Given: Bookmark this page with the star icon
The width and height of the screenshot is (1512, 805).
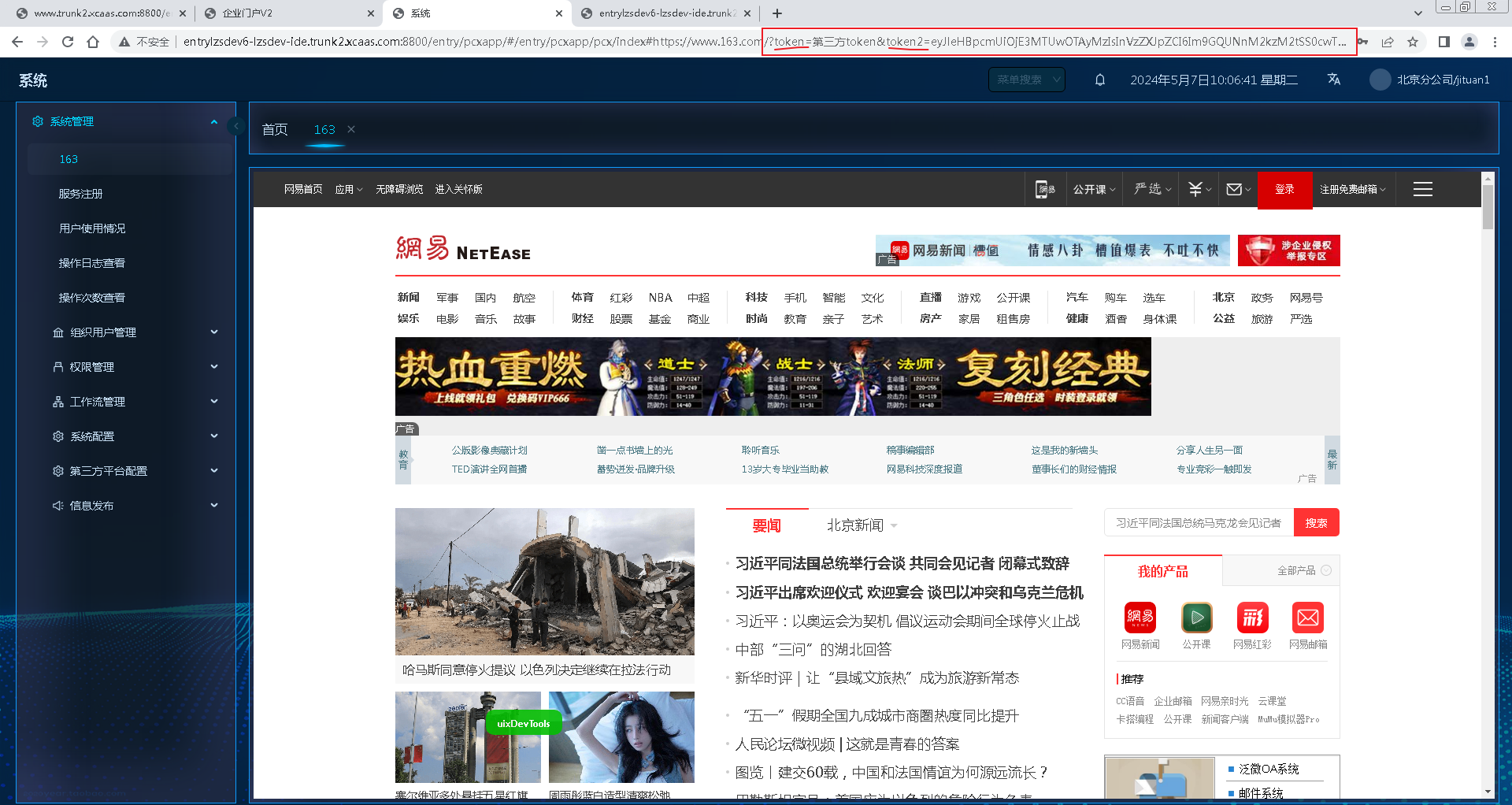Looking at the screenshot, I should [x=1413, y=42].
